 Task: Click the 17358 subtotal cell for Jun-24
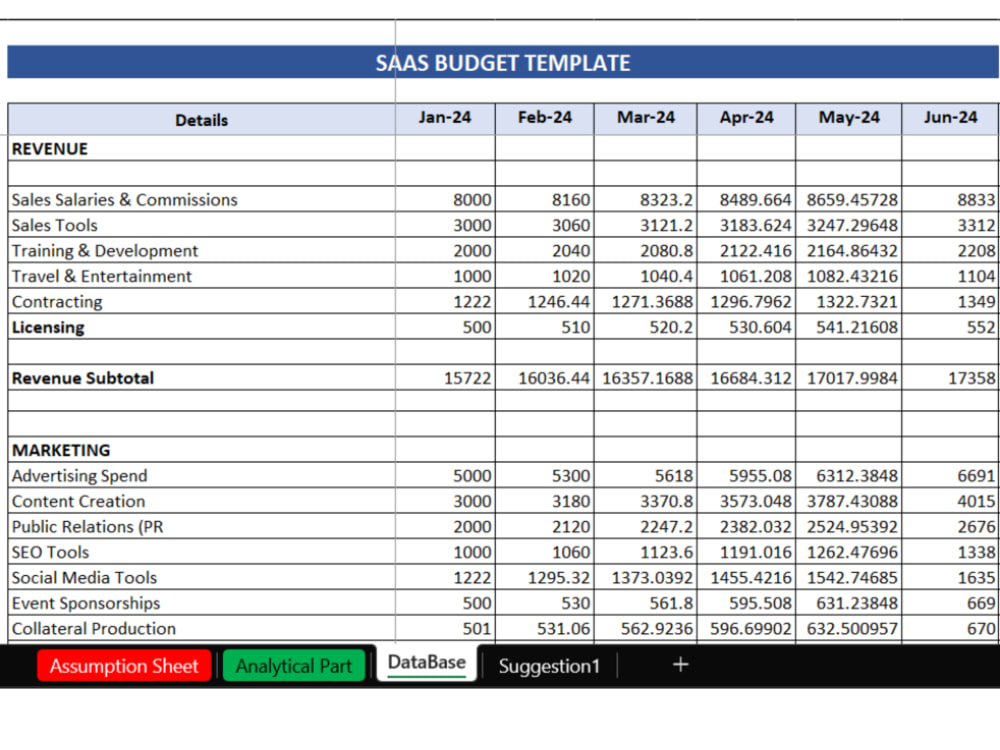[950, 378]
